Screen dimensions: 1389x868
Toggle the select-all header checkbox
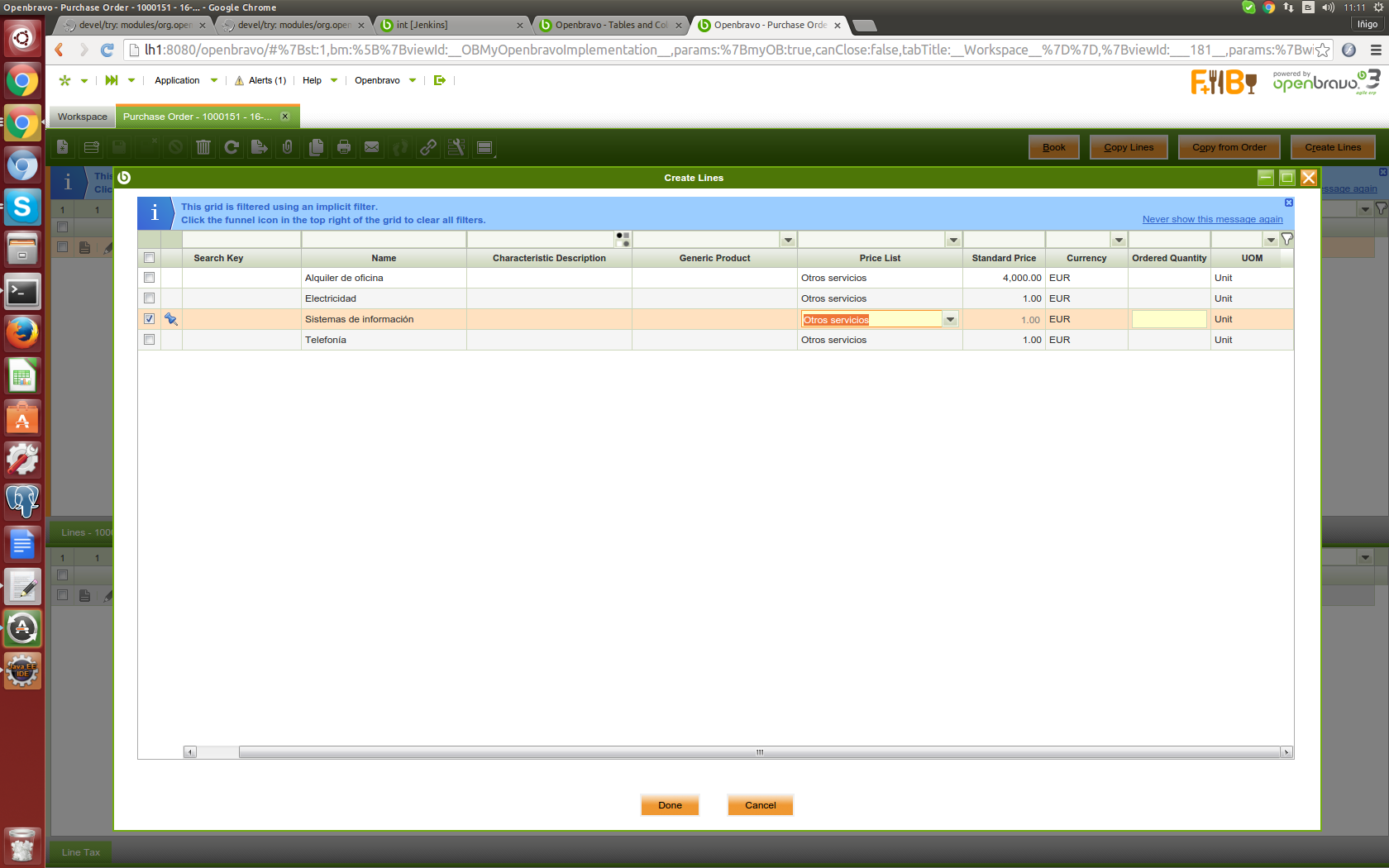click(149, 258)
